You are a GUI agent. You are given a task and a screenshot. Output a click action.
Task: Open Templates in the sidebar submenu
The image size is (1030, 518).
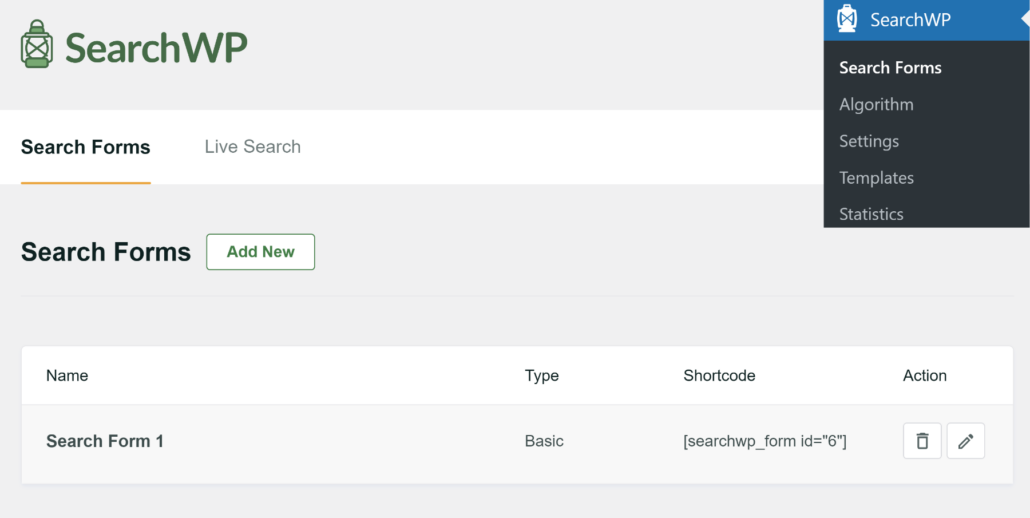pyautogui.click(x=876, y=178)
